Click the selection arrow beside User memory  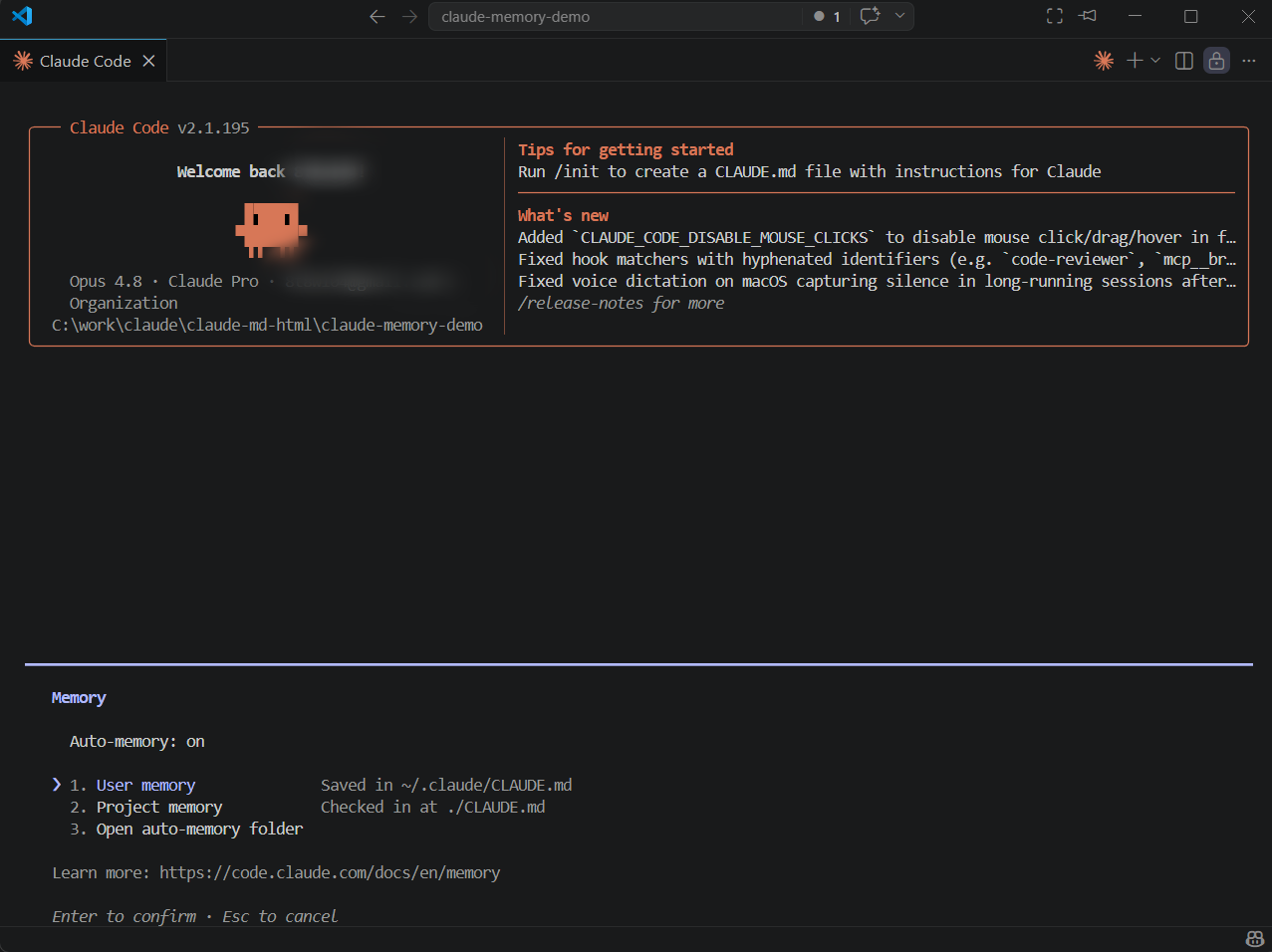(57, 785)
